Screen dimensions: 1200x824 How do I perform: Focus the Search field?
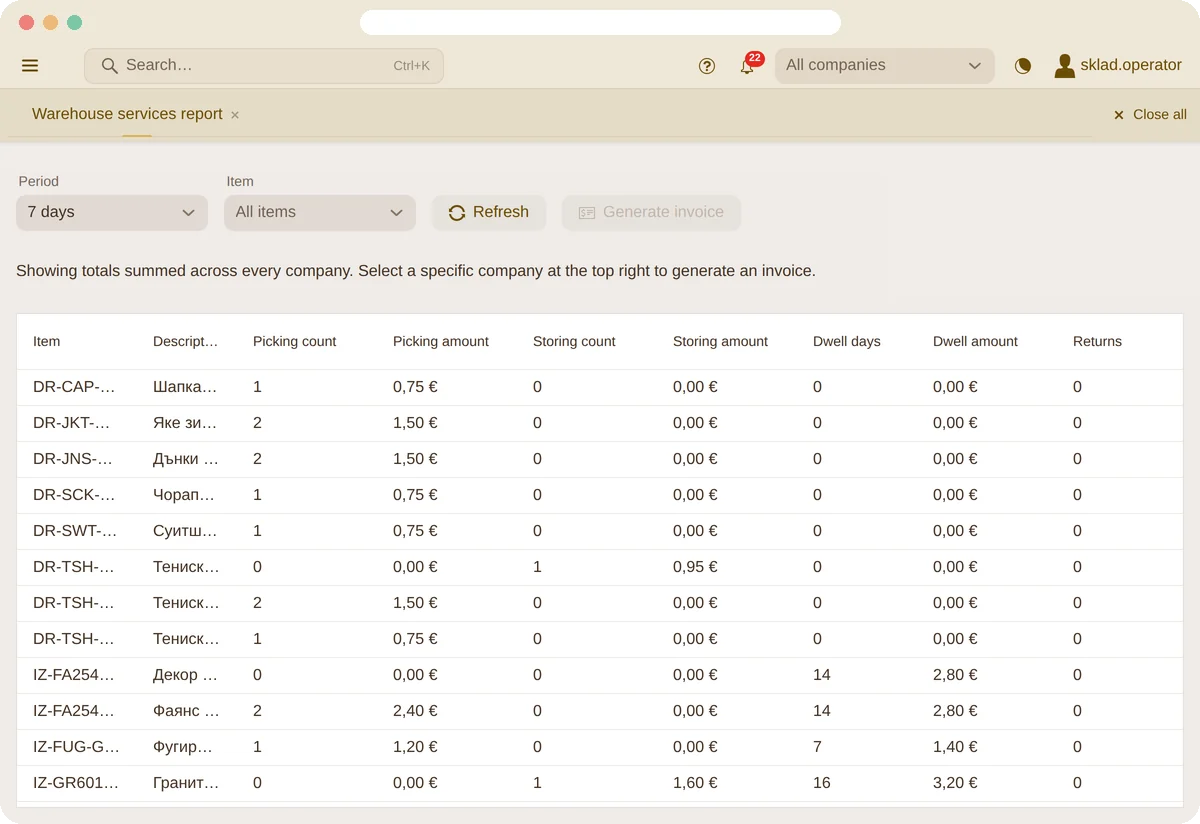coord(264,66)
